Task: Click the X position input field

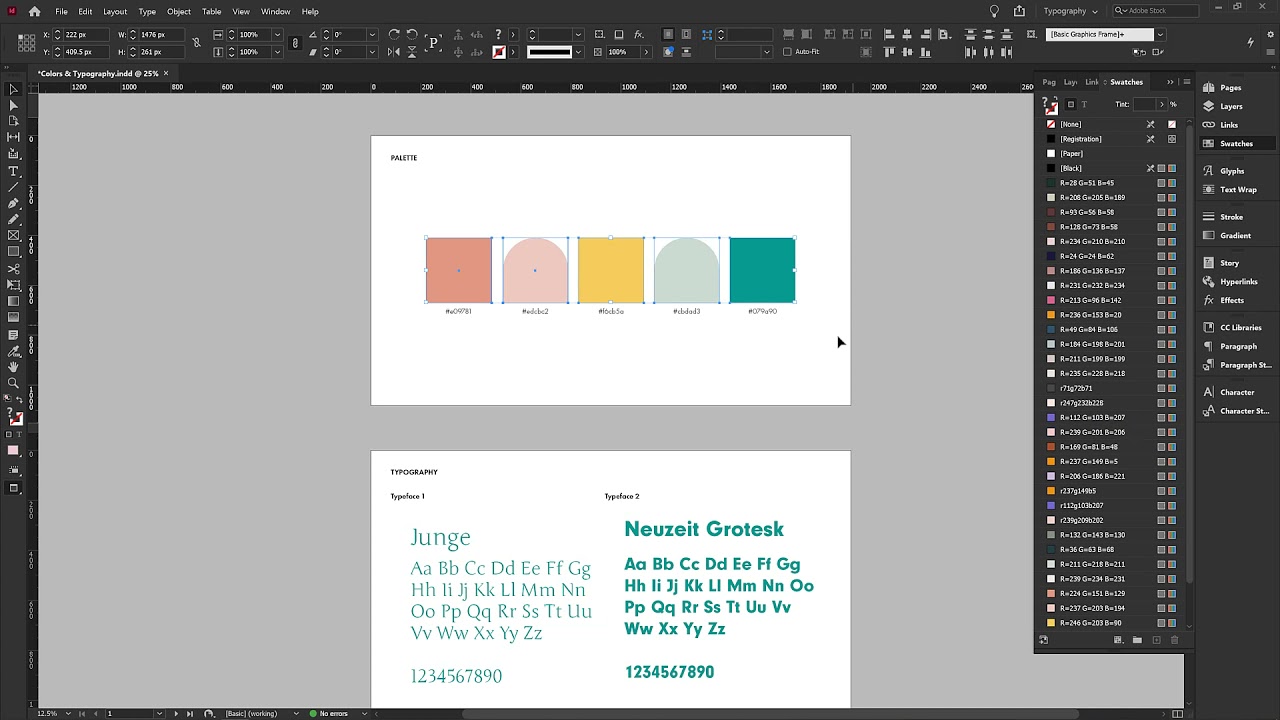Action: pyautogui.click(x=87, y=34)
